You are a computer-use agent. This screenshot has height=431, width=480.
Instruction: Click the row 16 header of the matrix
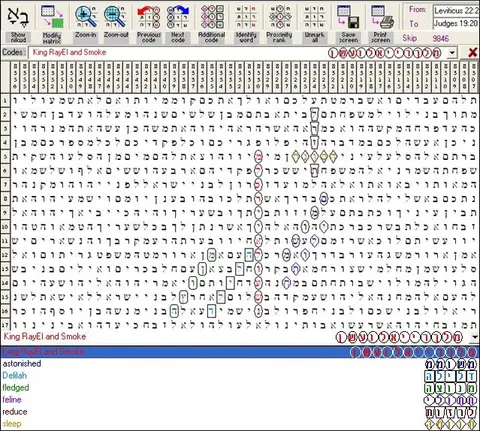pyautogui.click(x=5, y=311)
